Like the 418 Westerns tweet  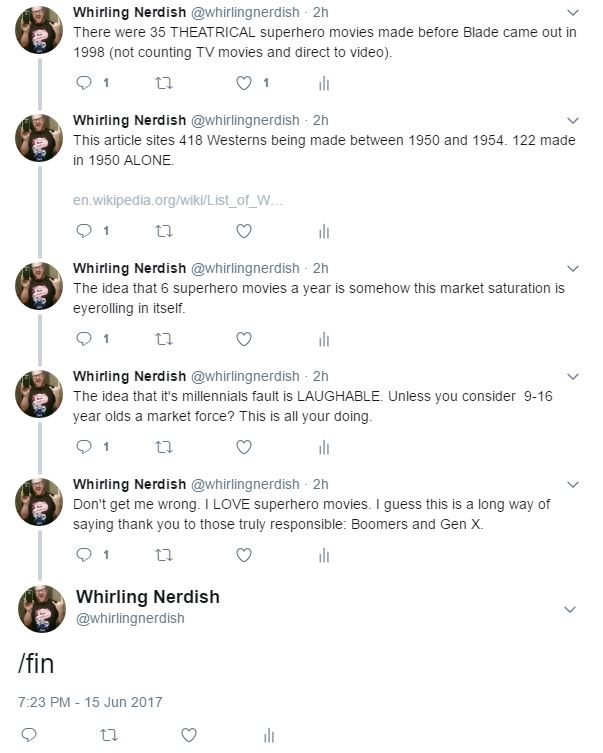coord(243,231)
